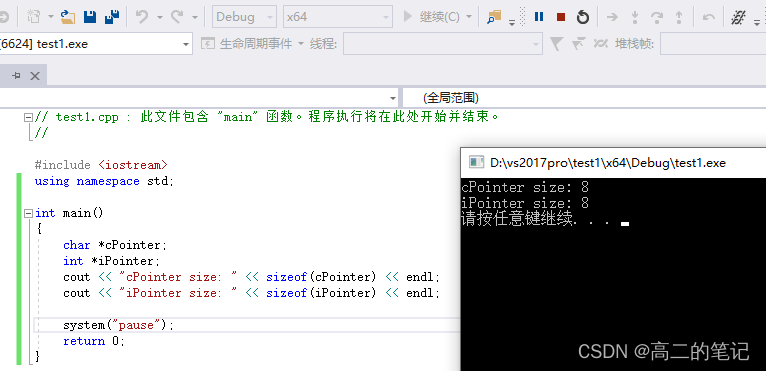Pin the document tab with pin icon
Image resolution: width=766 pixels, height=371 pixels.
(17, 76)
